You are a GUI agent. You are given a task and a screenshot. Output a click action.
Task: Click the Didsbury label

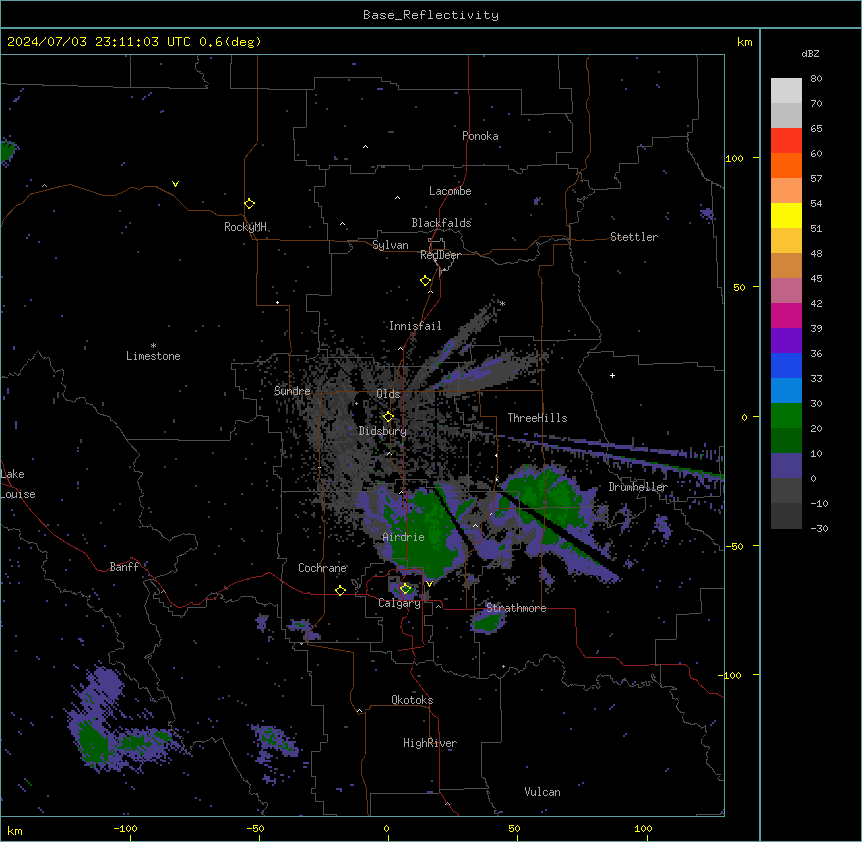coord(382,431)
